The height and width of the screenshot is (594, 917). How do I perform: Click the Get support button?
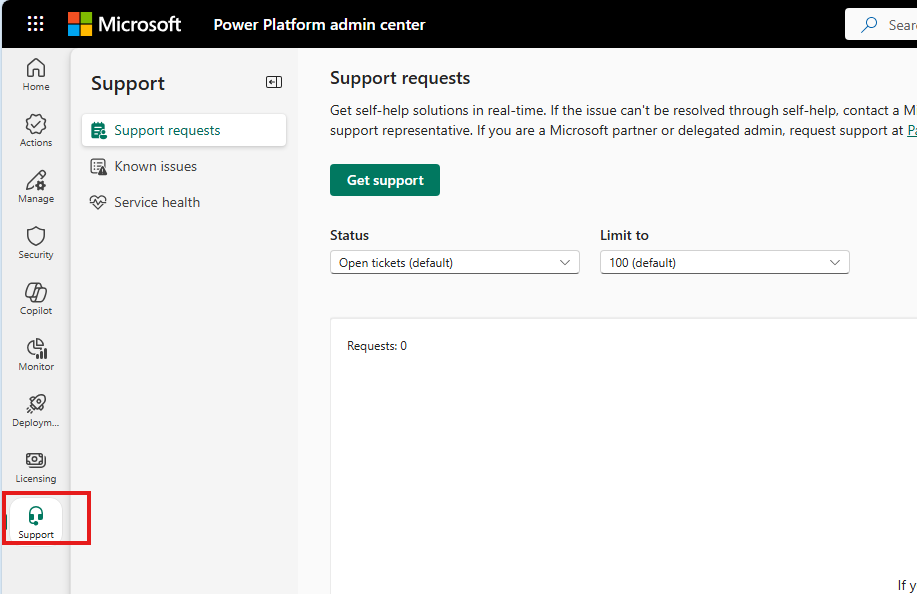pos(385,180)
